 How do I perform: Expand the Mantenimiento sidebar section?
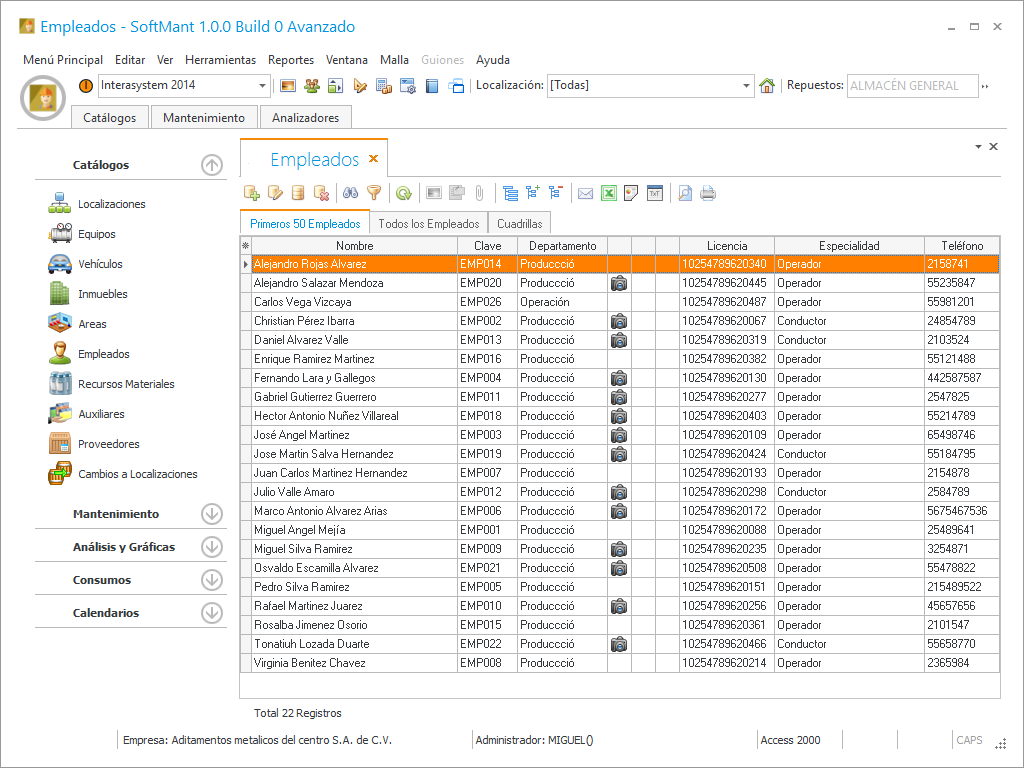tap(211, 514)
